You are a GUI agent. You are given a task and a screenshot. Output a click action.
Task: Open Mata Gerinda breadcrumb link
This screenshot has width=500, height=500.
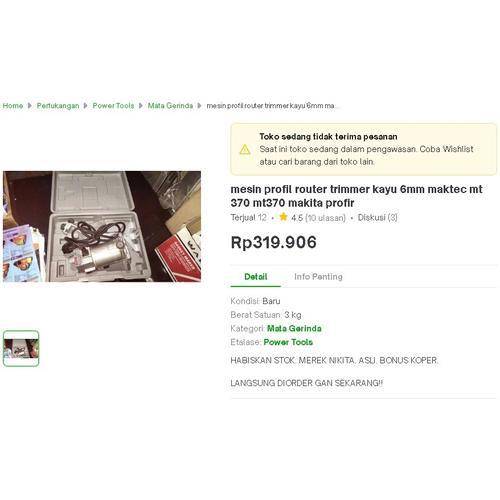pos(170,106)
